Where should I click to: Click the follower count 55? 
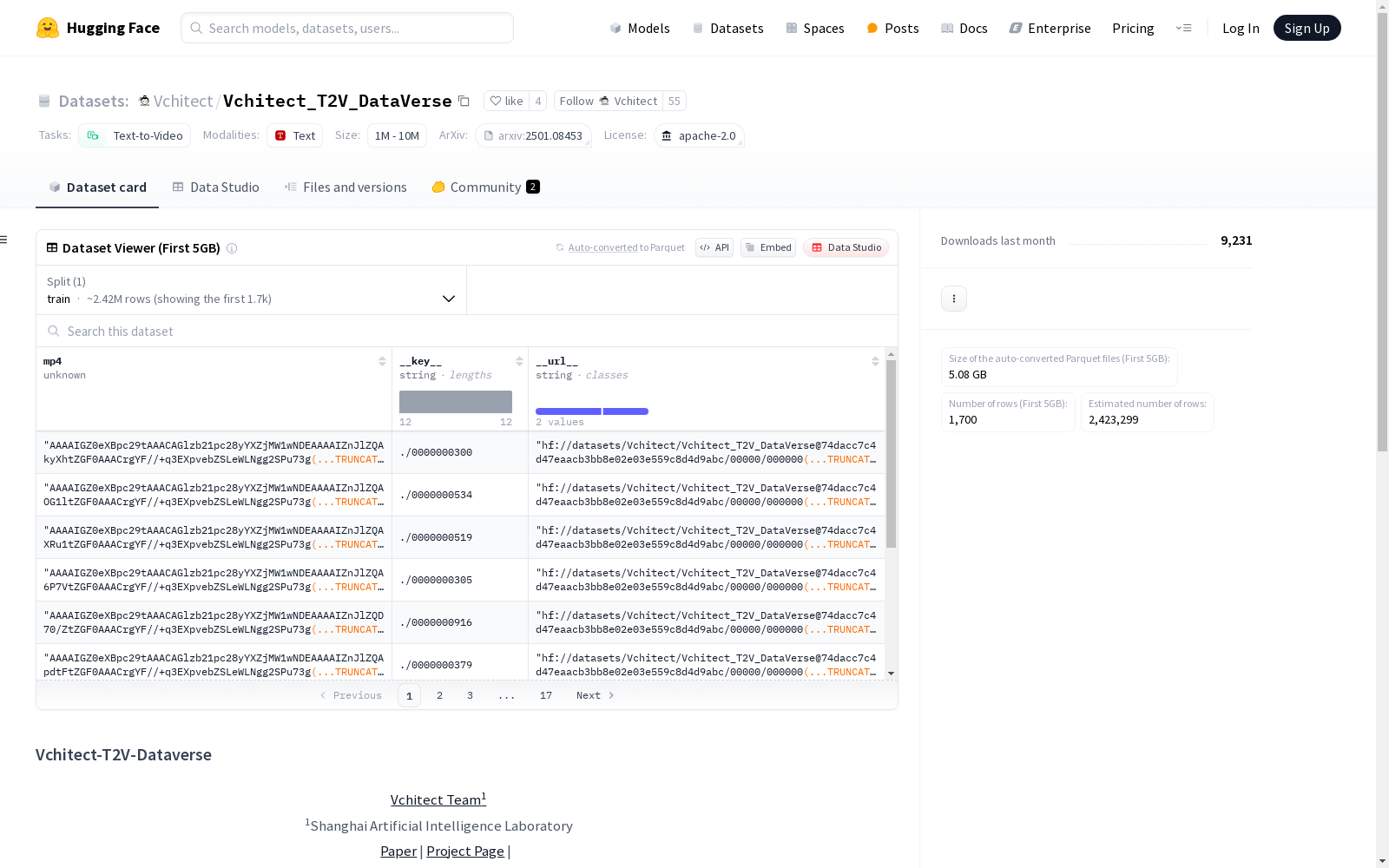click(675, 101)
